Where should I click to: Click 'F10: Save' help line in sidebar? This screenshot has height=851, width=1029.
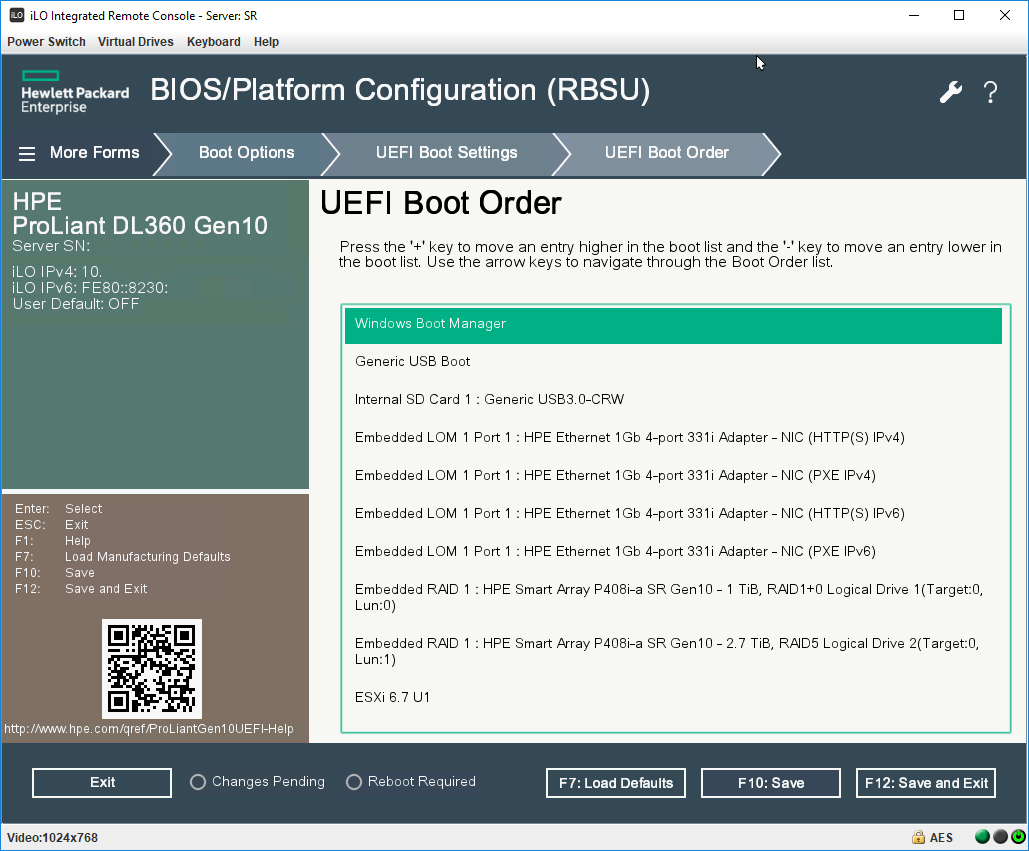point(54,573)
